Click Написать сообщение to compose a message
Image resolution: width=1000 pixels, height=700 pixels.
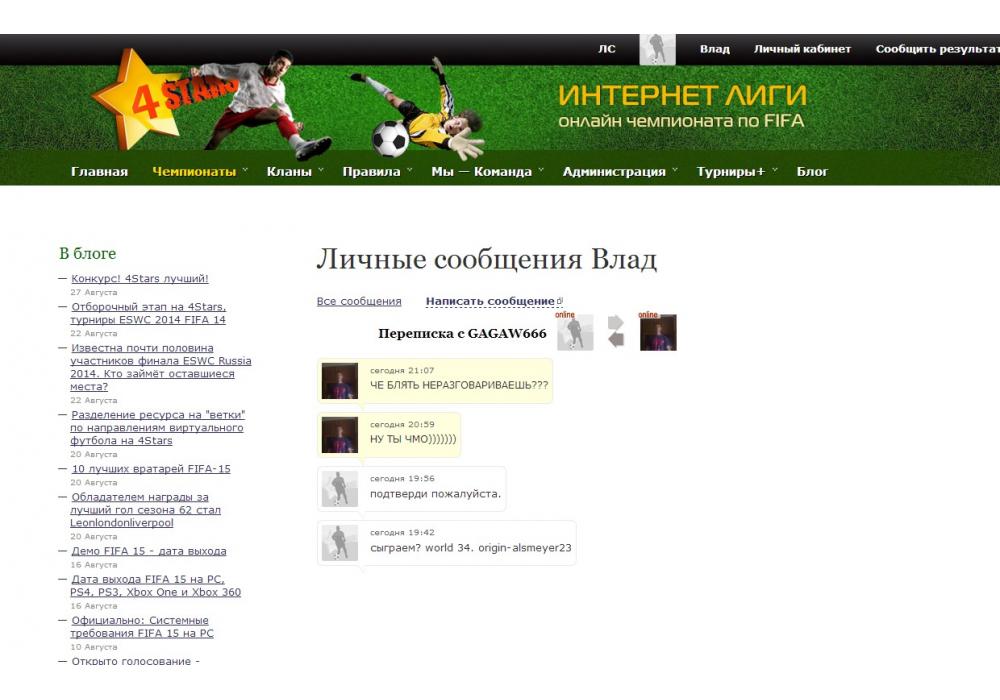490,301
